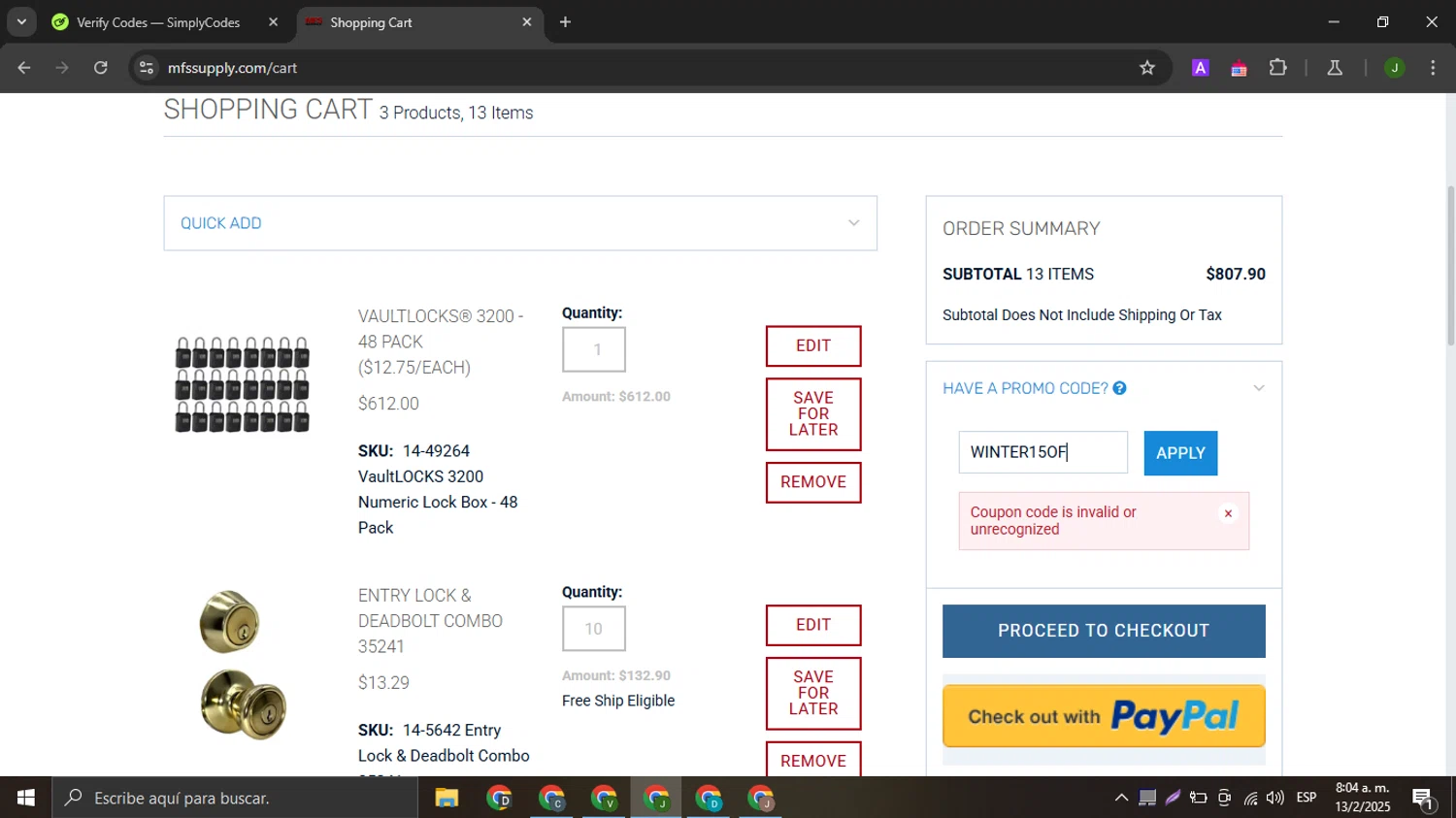Open the Chrome Labs flask icon
This screenshot has height=818, width=1456.
pos(1335,68)
